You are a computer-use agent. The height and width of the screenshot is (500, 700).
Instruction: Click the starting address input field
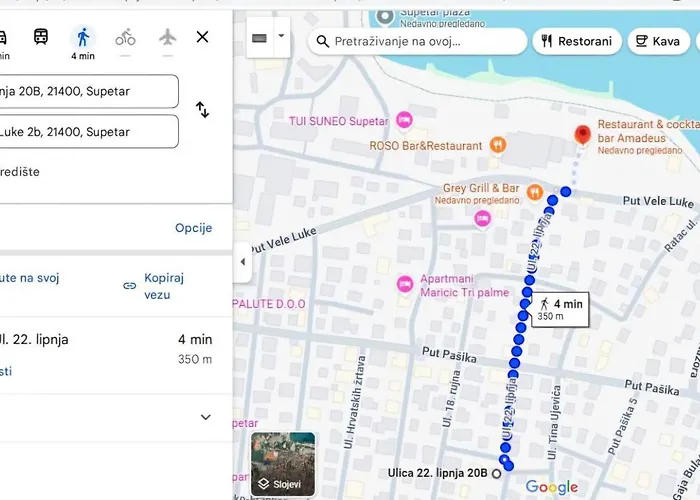point(88,91)
